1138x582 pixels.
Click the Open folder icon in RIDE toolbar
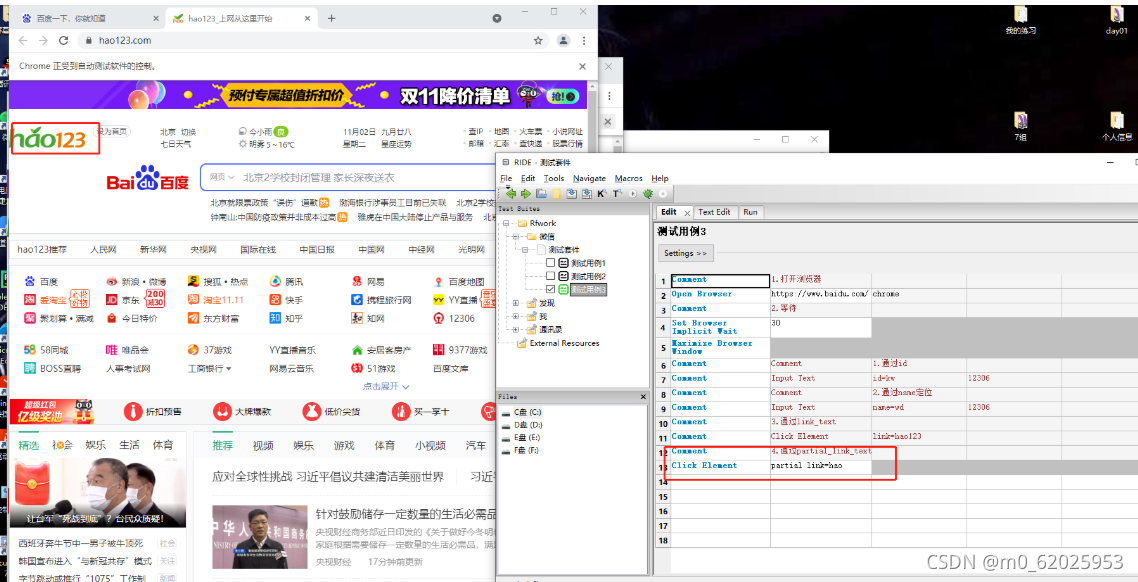coord(542,194)
